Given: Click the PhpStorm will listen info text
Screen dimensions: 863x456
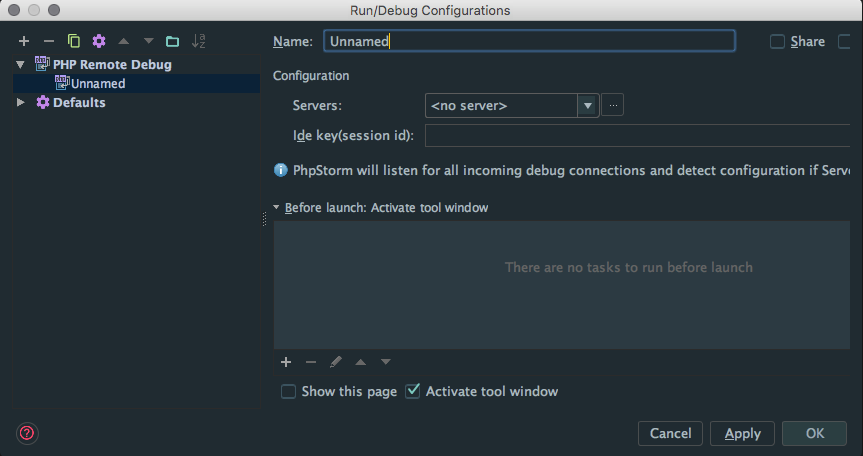Looking at the screenshot, I should (x=571, y=171).
